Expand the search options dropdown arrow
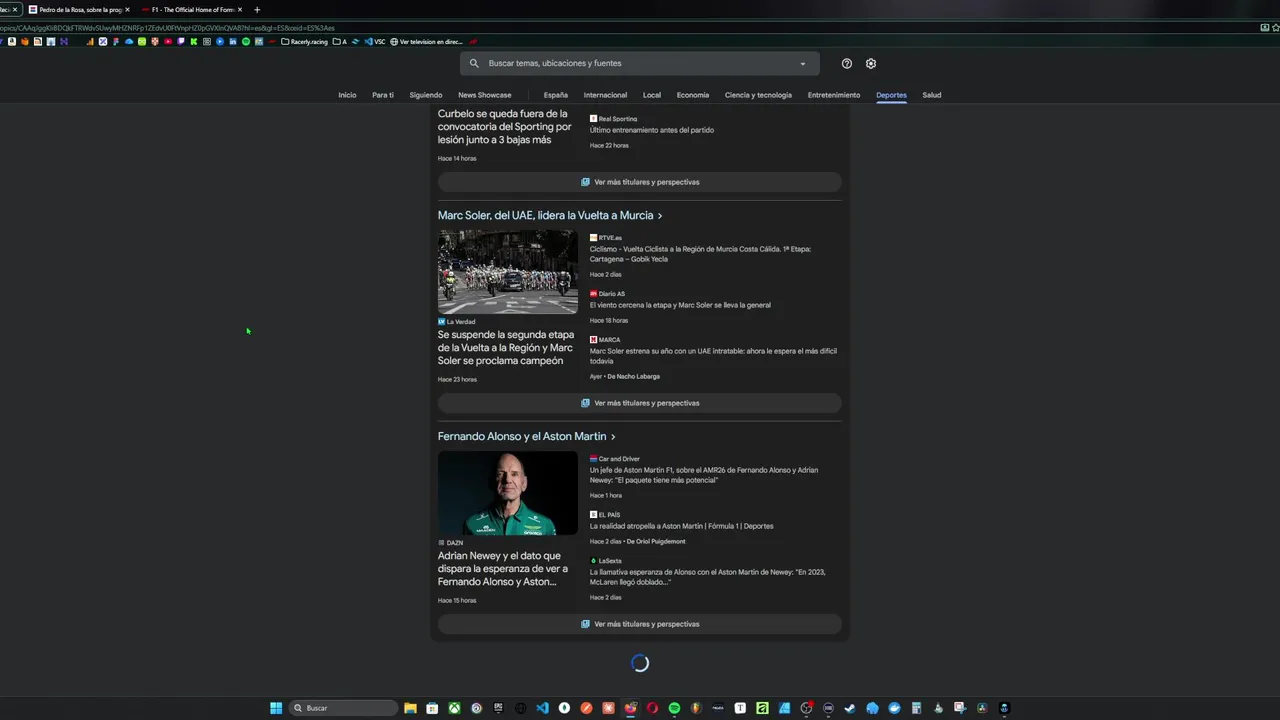Viewport: 1280px width, 720px height. [802, 64]
